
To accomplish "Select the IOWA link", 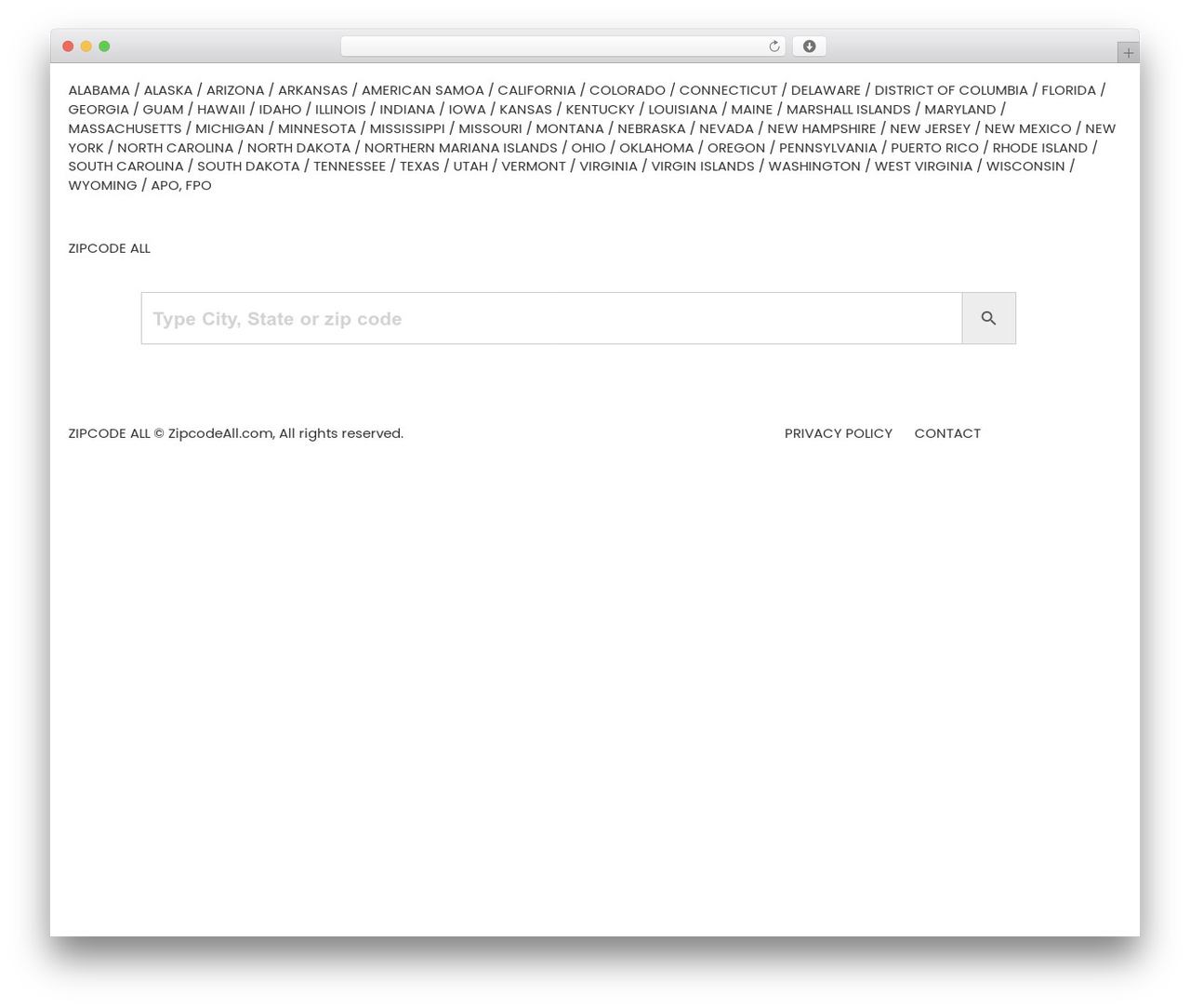I will (467, 110).
